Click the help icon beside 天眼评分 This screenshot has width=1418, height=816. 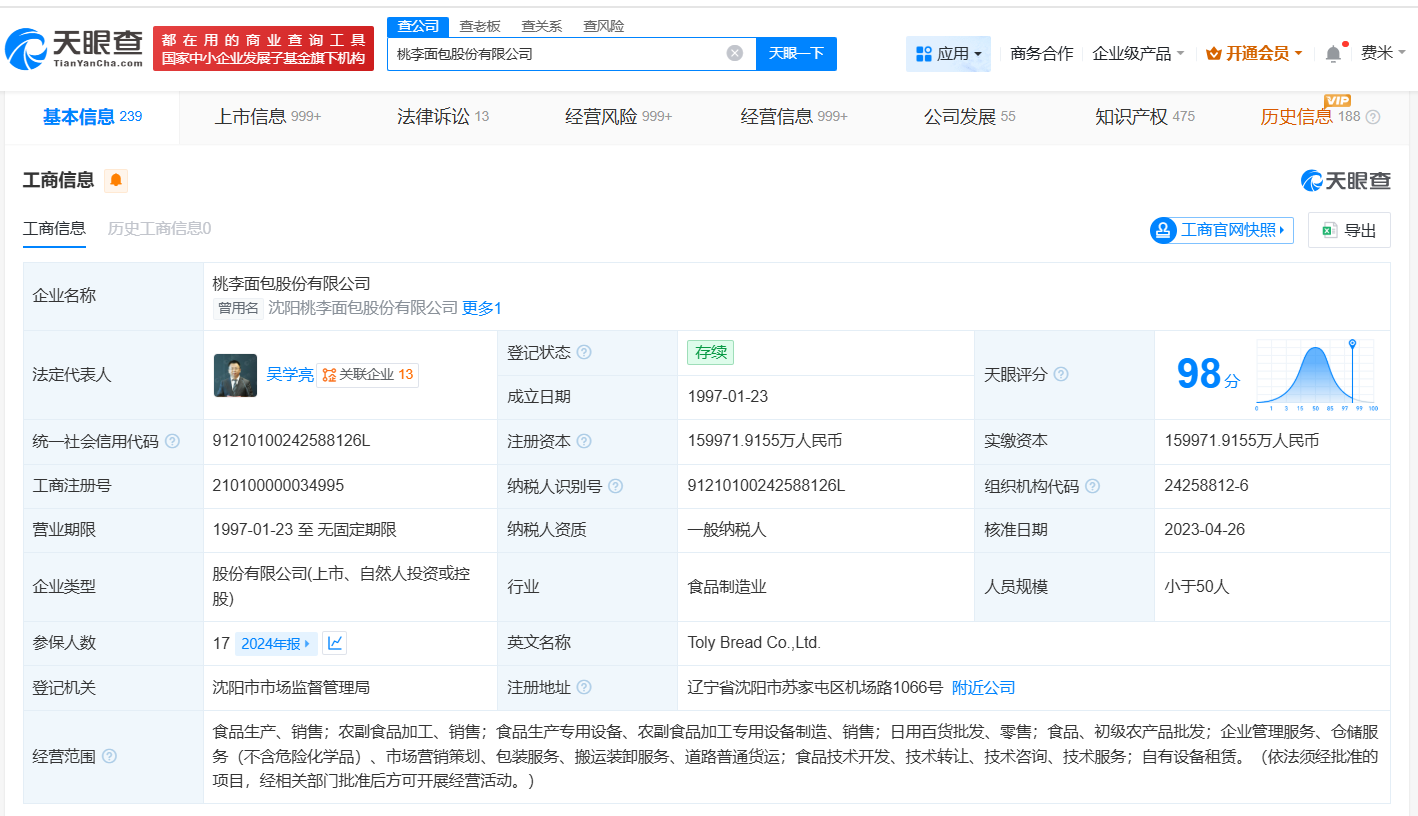click(x=1061, y=374)
